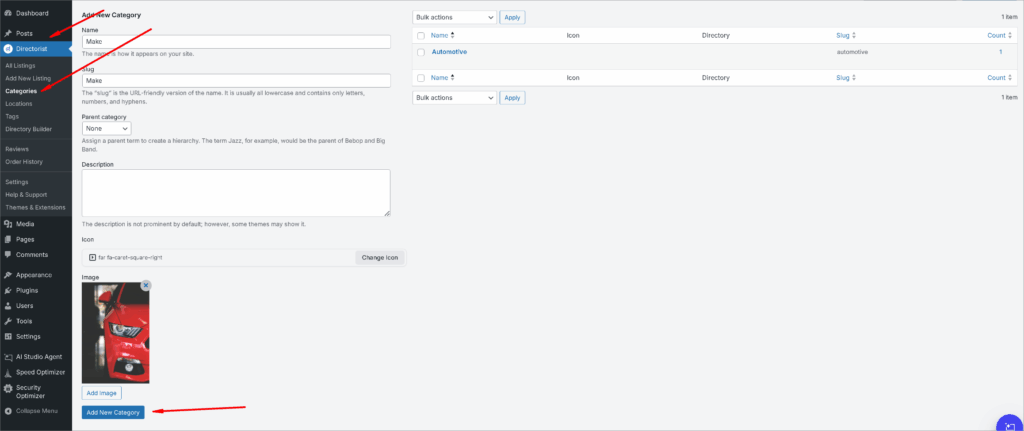Click the Tools wrench icon
The image size is (1024, 431).
(8, 321)
